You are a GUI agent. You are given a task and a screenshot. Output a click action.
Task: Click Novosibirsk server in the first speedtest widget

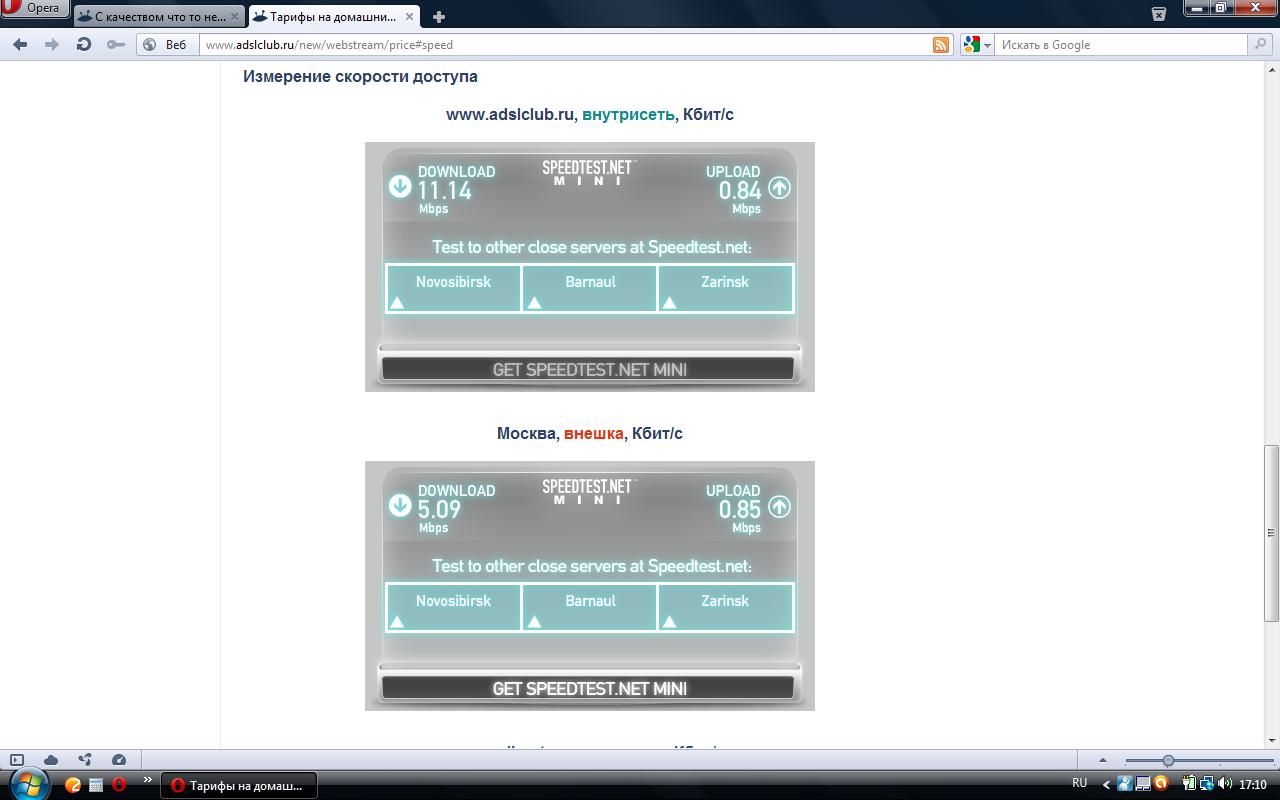[x=453, y=288]
